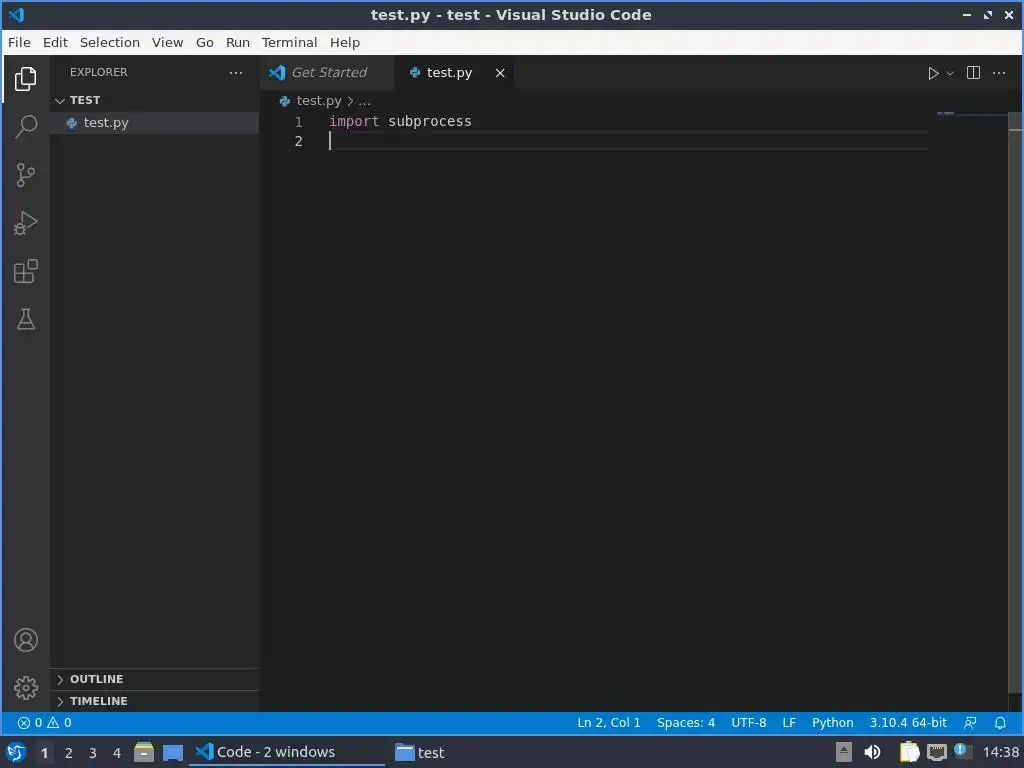Screen dimensions: 1024x768
Task: Click Spaces: 4 indentation setting
Action: click(x=686, y=723)
